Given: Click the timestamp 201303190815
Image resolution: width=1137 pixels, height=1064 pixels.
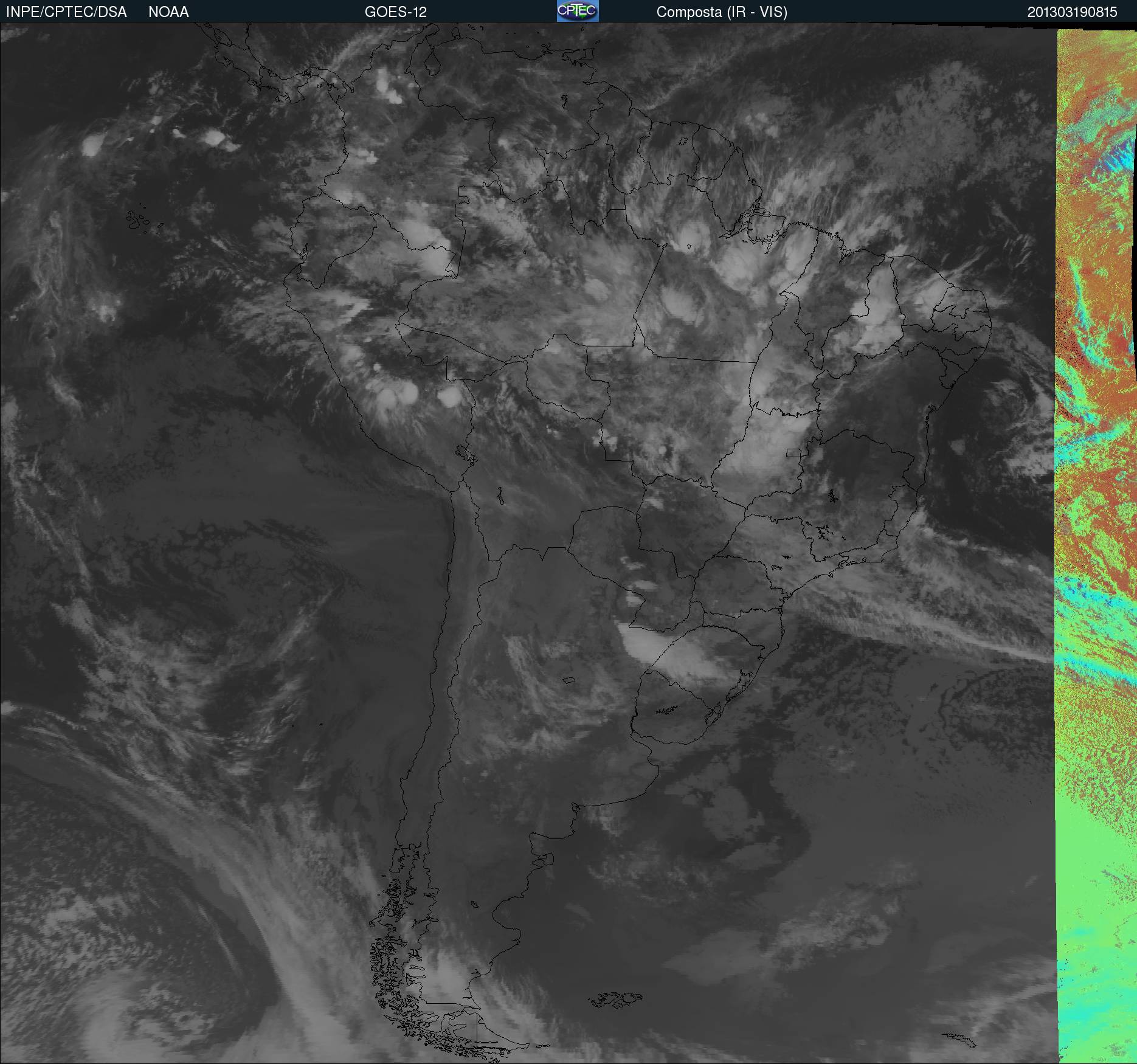Looking at the screenshot, I should 1073,12.
